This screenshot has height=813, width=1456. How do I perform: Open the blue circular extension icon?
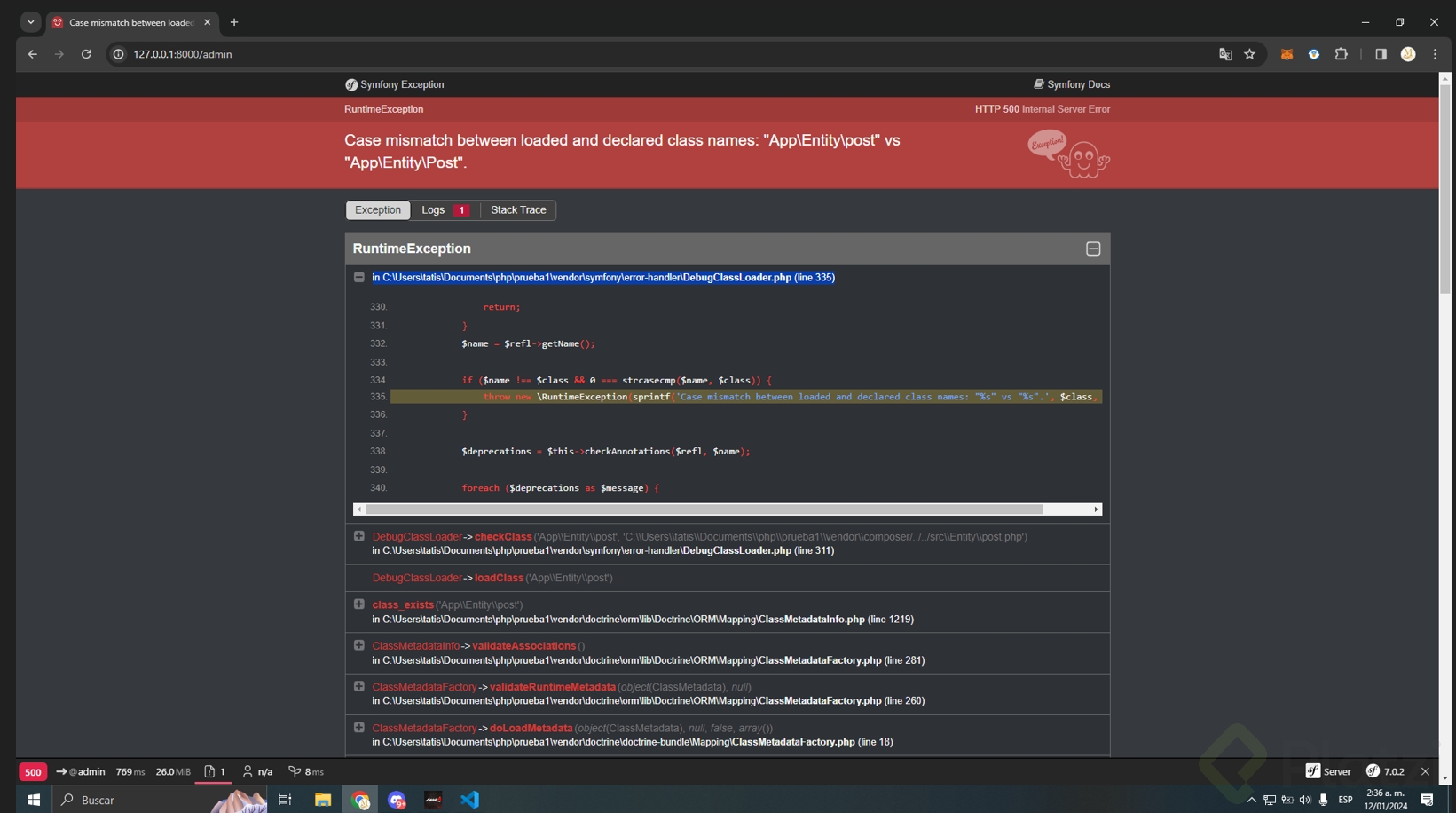(x=1314, y=54)
